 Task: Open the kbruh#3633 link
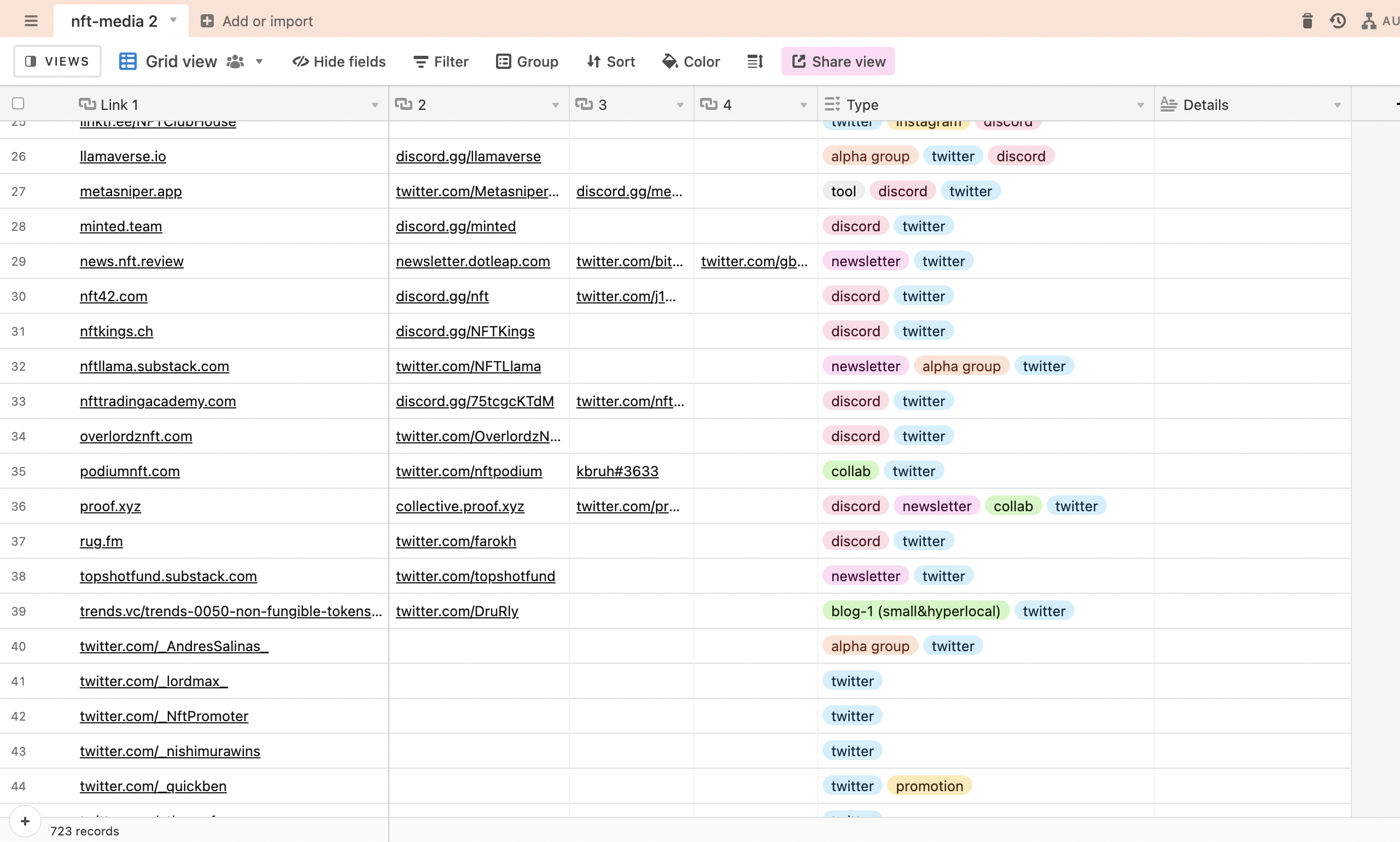pos(617,471)
